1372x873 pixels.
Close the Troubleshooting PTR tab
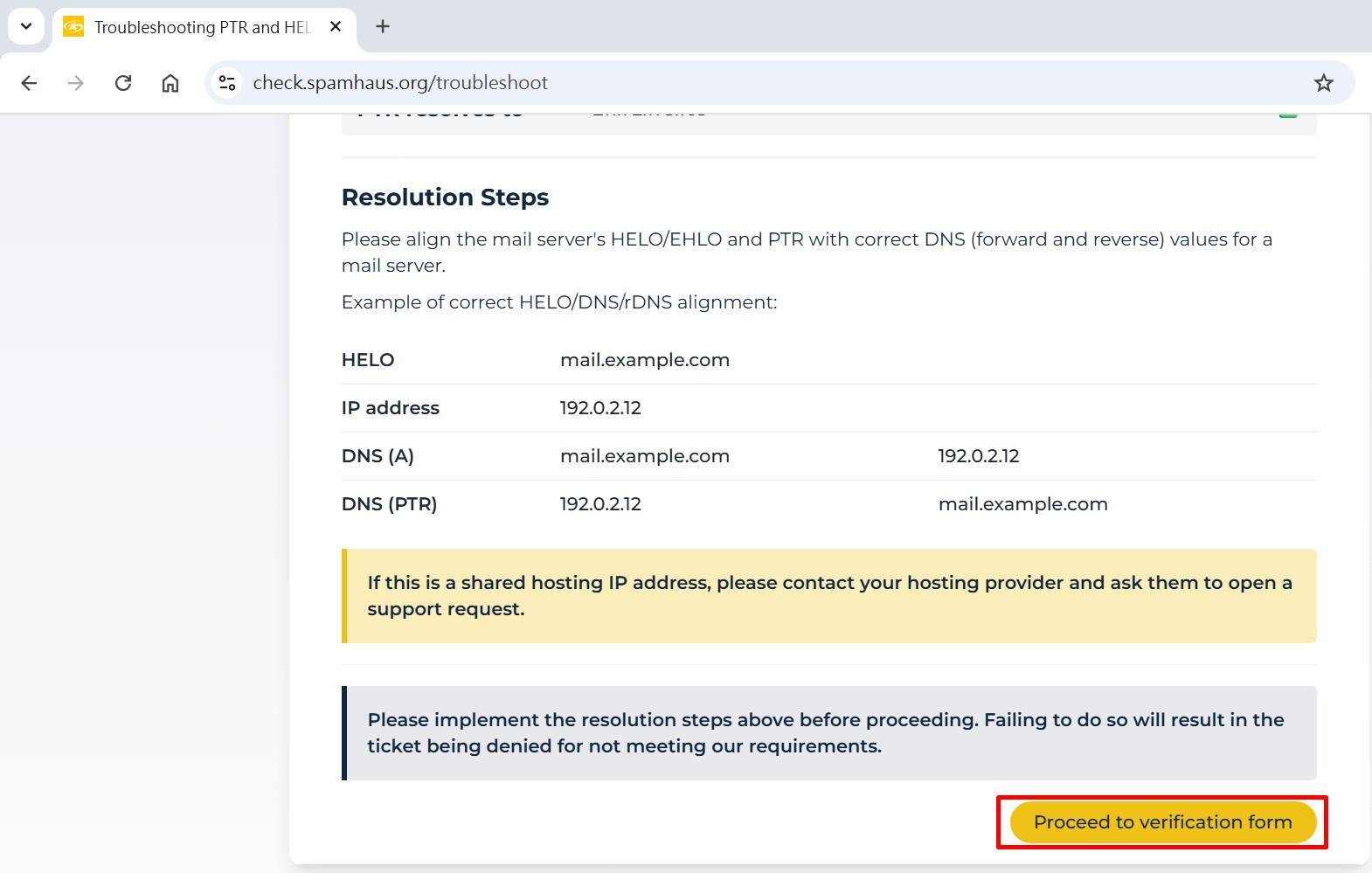pos(336,27)
